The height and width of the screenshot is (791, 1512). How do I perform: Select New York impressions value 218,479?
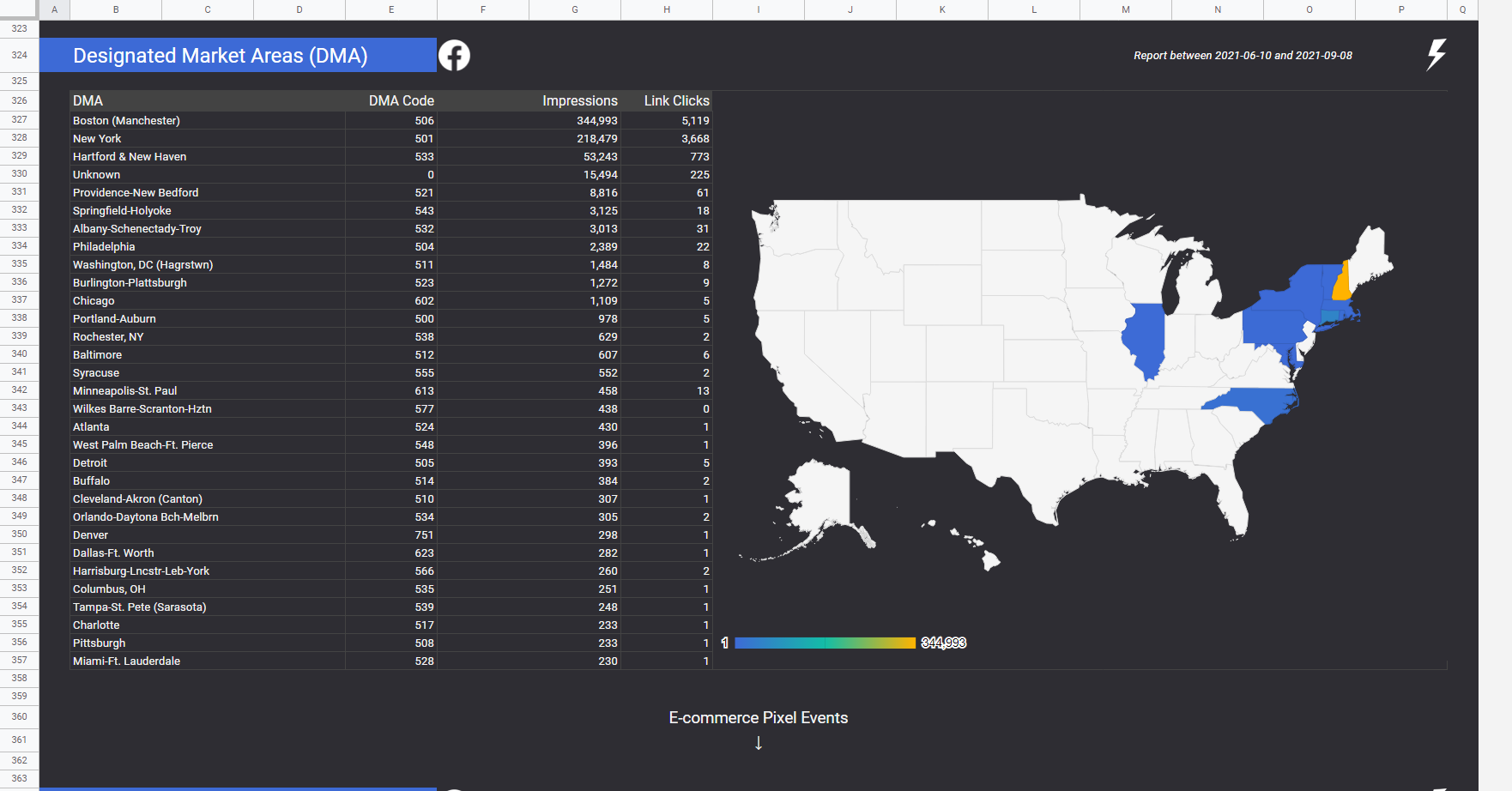click(x=596, y=139)
